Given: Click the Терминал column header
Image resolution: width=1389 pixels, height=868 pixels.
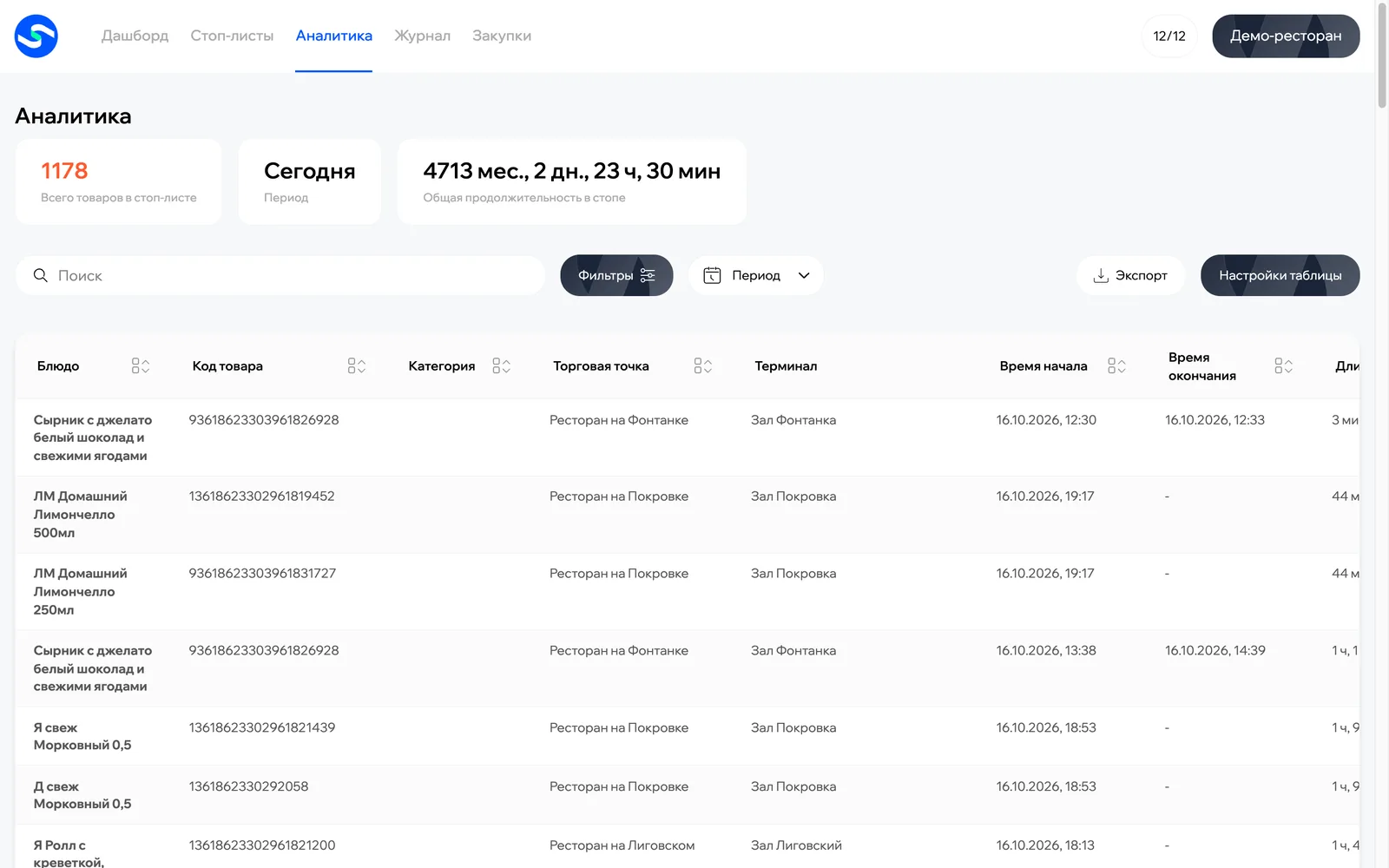Looking at the screenshot, I should click(x=786, y=365).
